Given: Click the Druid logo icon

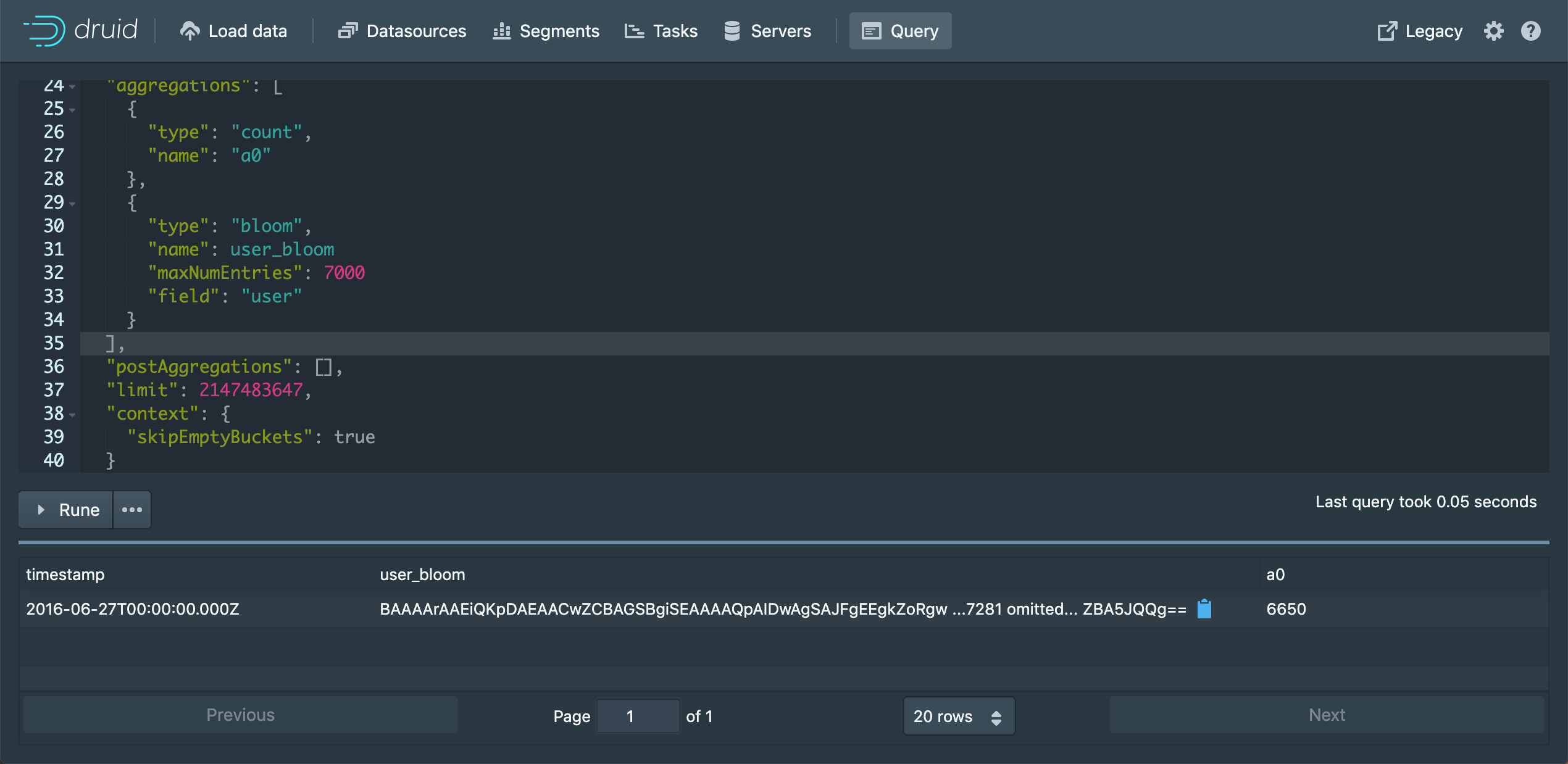Looking at the screenshot, I should 44,31.
